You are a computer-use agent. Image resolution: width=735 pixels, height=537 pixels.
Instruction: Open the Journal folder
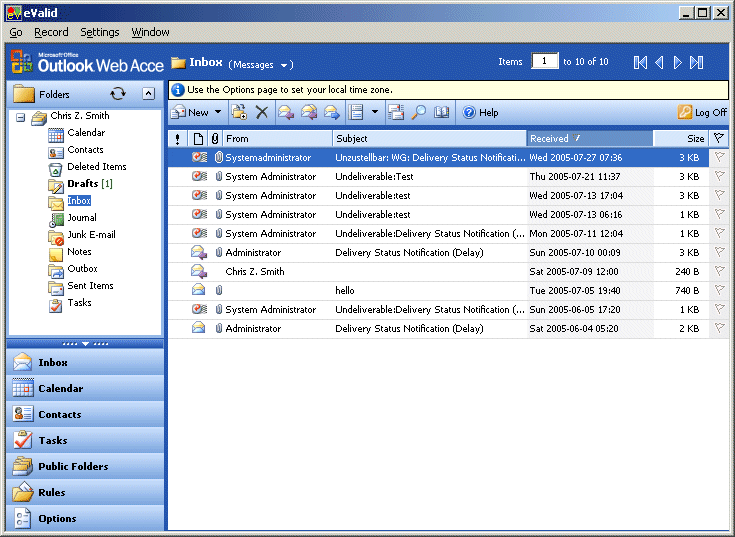click(x=82, y=217)
